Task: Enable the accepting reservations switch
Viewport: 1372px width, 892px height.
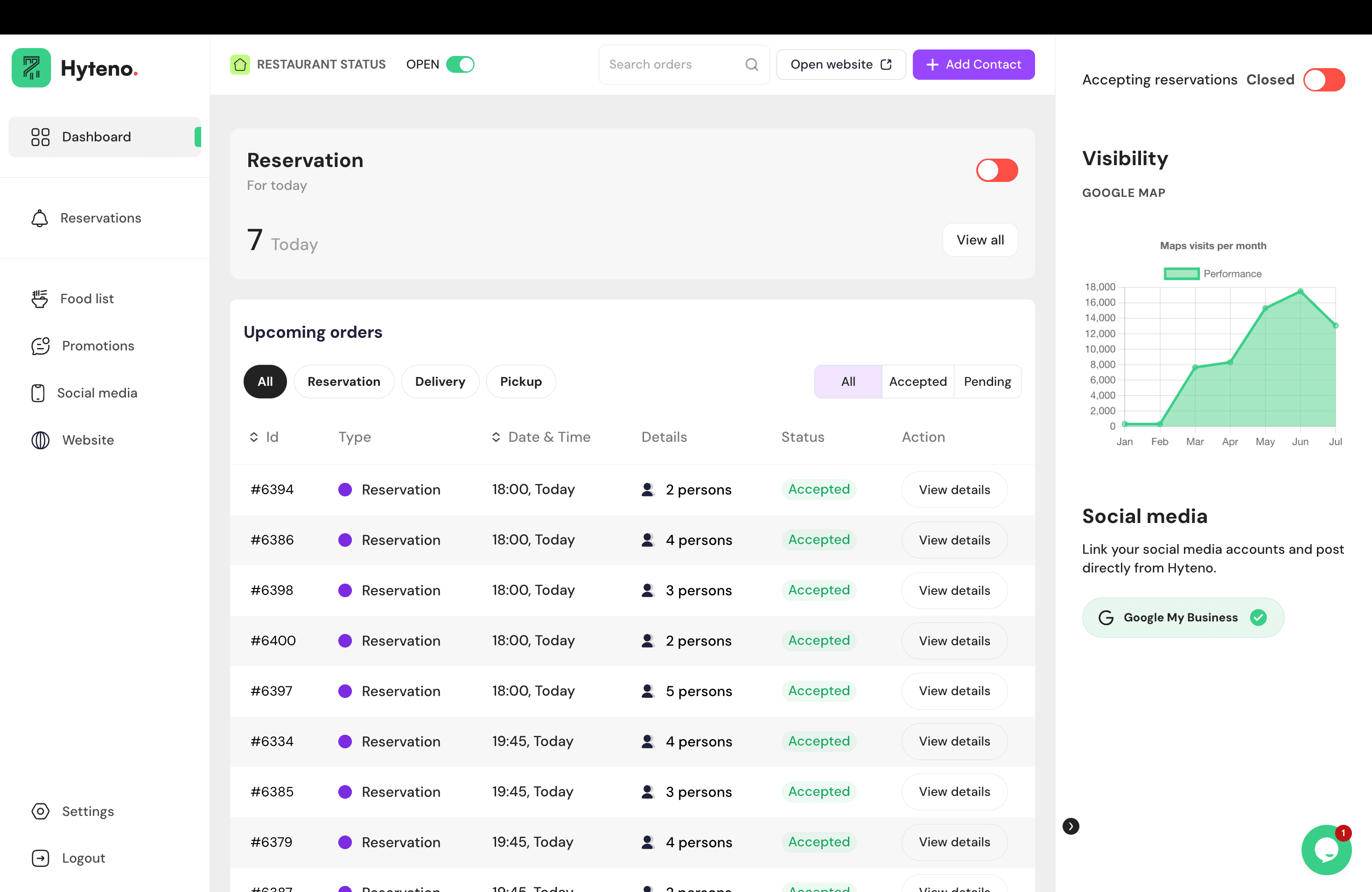Action: [x=1323, y=80]
